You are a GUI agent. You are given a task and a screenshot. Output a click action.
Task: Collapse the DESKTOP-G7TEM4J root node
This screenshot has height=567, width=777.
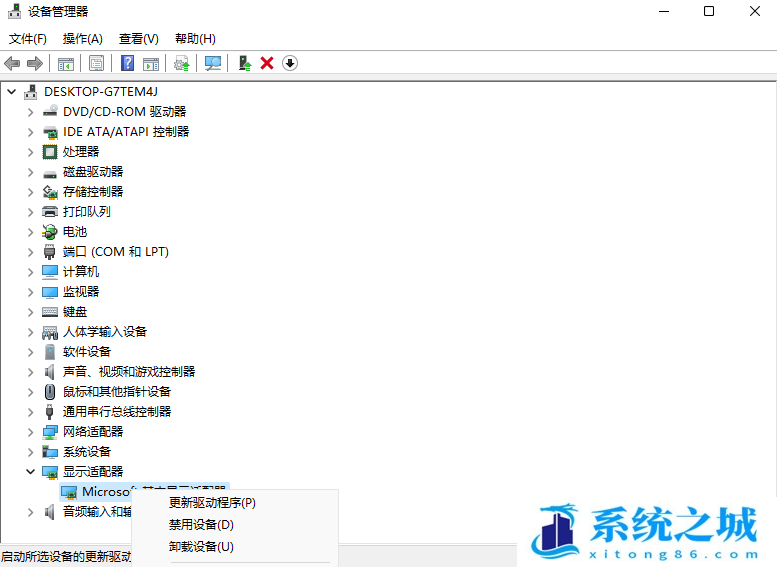tap(12, 92)
